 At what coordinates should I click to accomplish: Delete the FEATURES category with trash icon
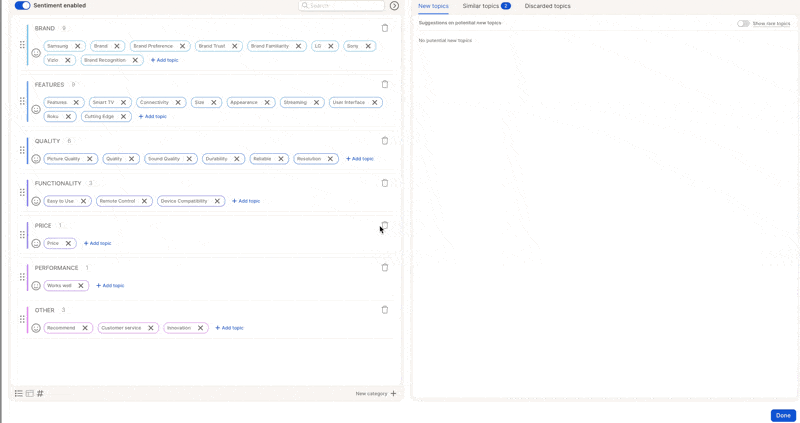385,84
